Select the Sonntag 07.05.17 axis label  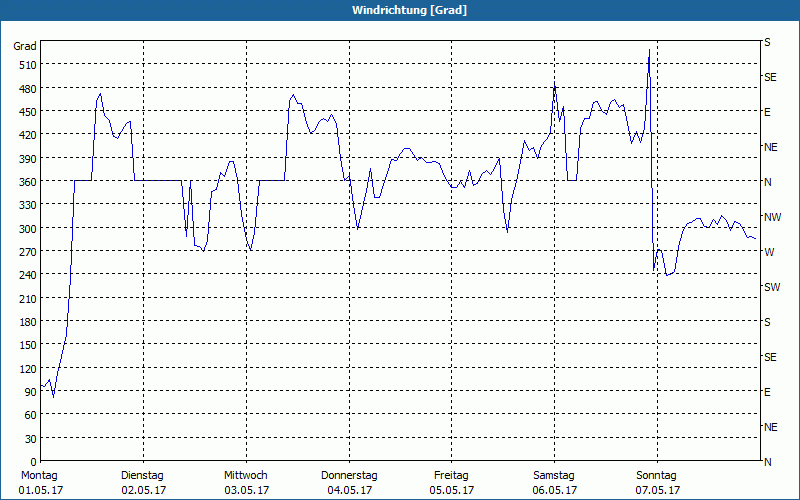point(657,483)
